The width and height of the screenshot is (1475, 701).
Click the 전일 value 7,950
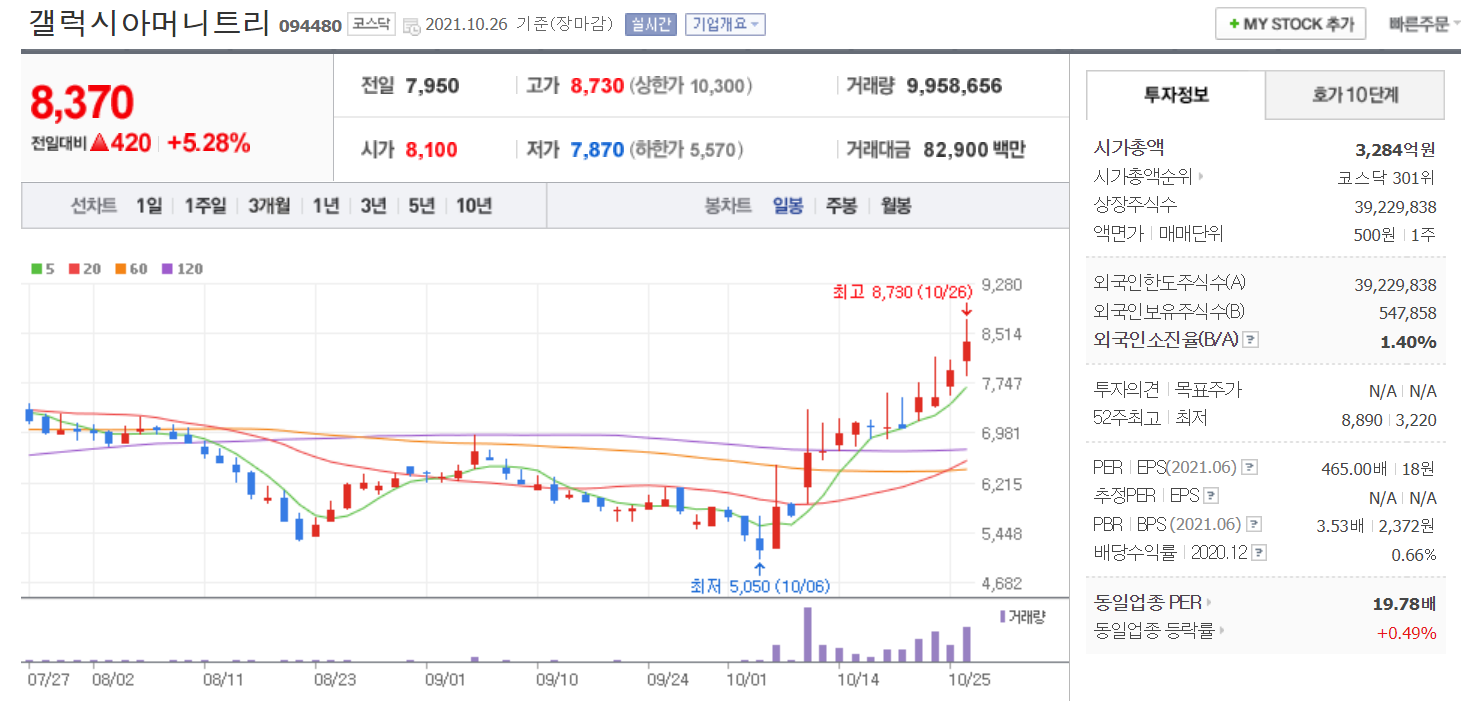click(x=433, y=86)
